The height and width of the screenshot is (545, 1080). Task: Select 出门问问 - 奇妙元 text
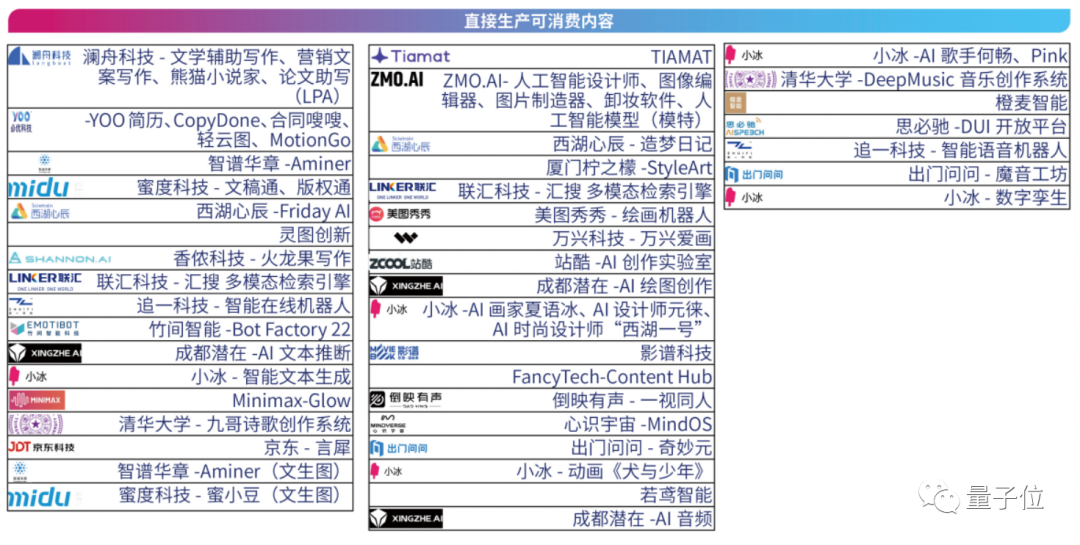click(641, 448)
